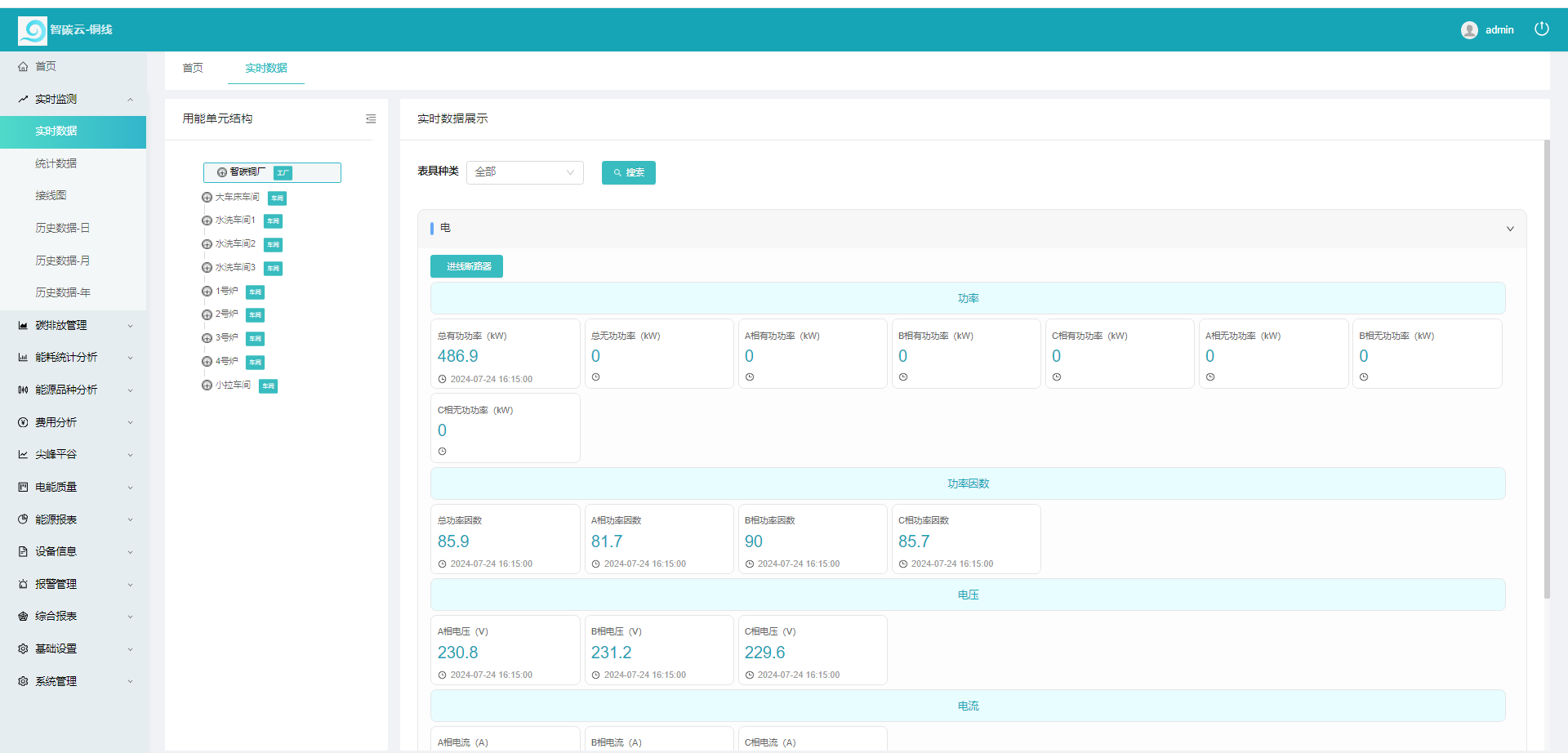
Task: Select the 实时监测 sidebar icon
Action: click(x=23, y=99)
